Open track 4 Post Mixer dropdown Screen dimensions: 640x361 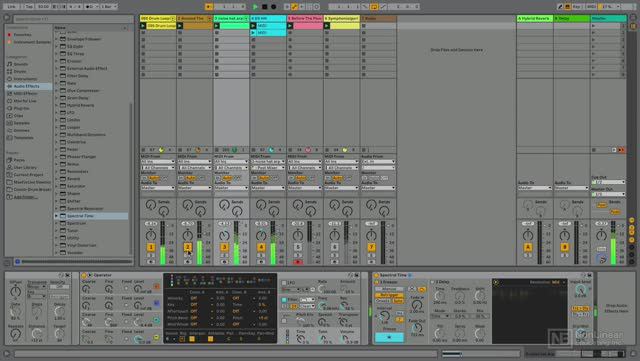coord(268,167)
